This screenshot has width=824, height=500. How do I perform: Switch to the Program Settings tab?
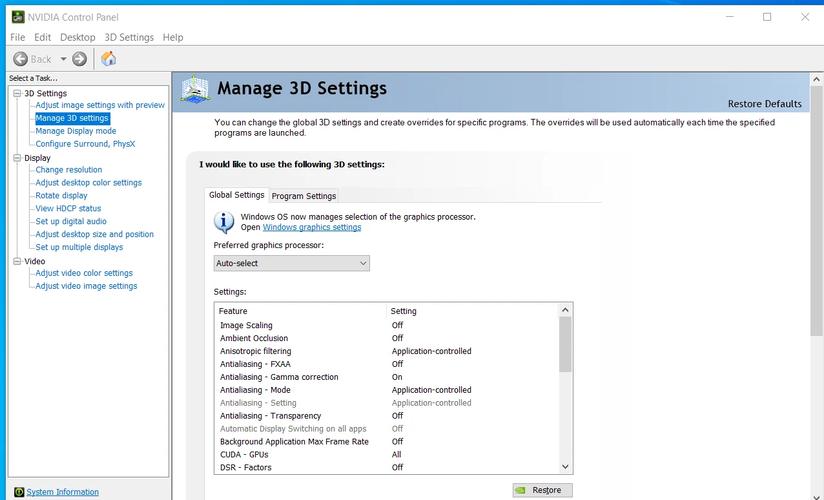tap(304, 196)
